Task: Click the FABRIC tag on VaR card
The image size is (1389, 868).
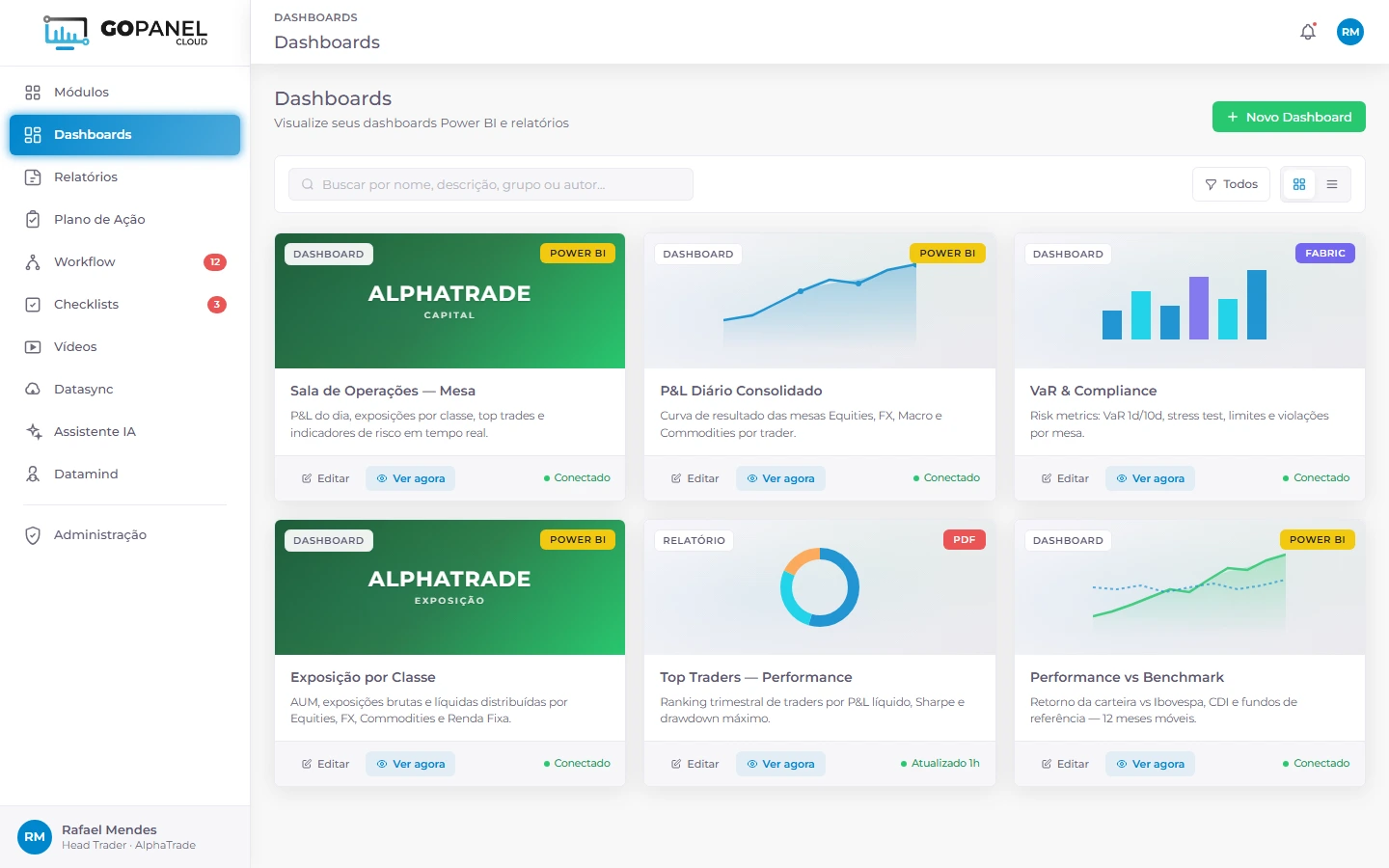Action: pos(1324,254)
